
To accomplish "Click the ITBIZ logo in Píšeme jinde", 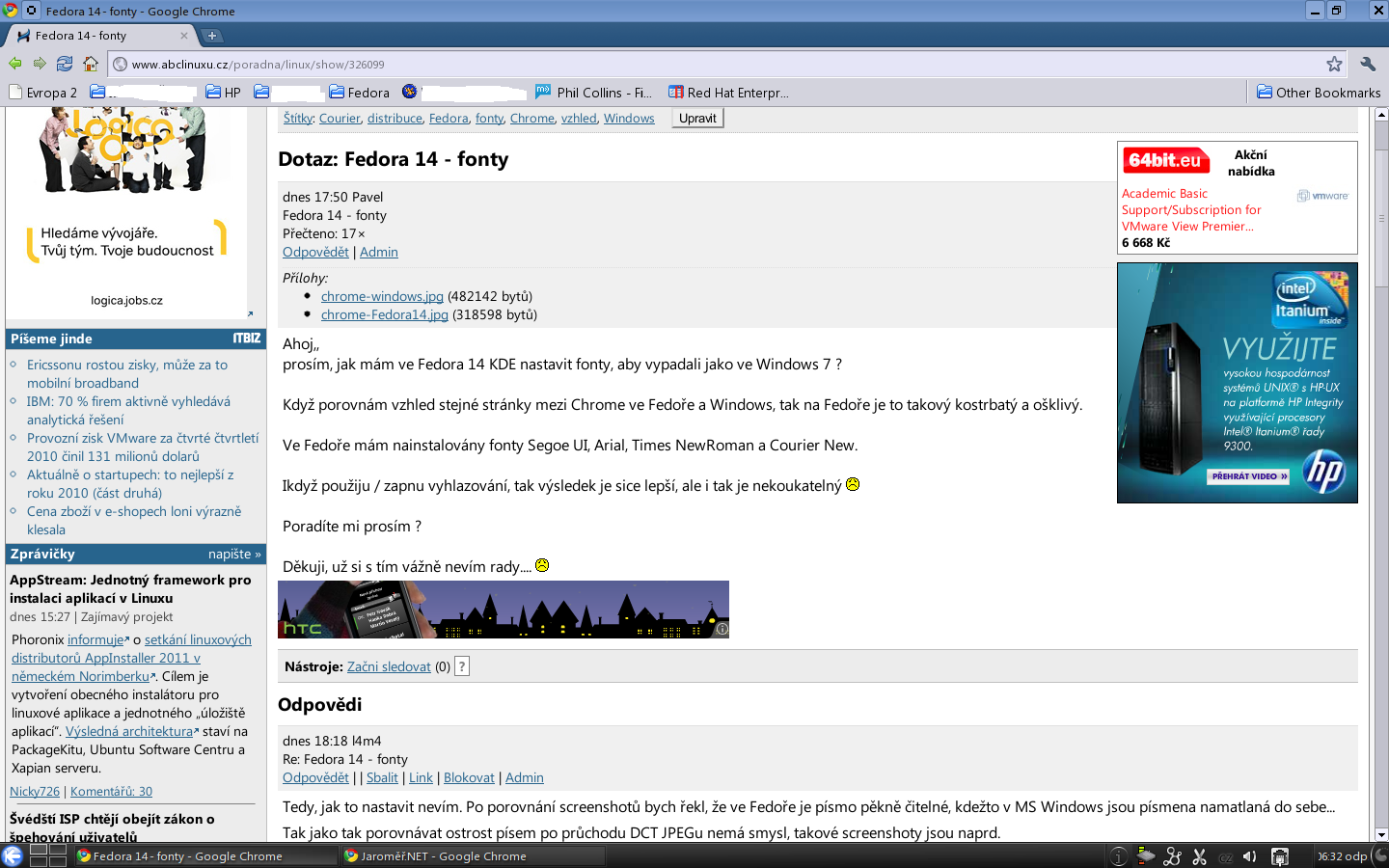I will 247,339.
